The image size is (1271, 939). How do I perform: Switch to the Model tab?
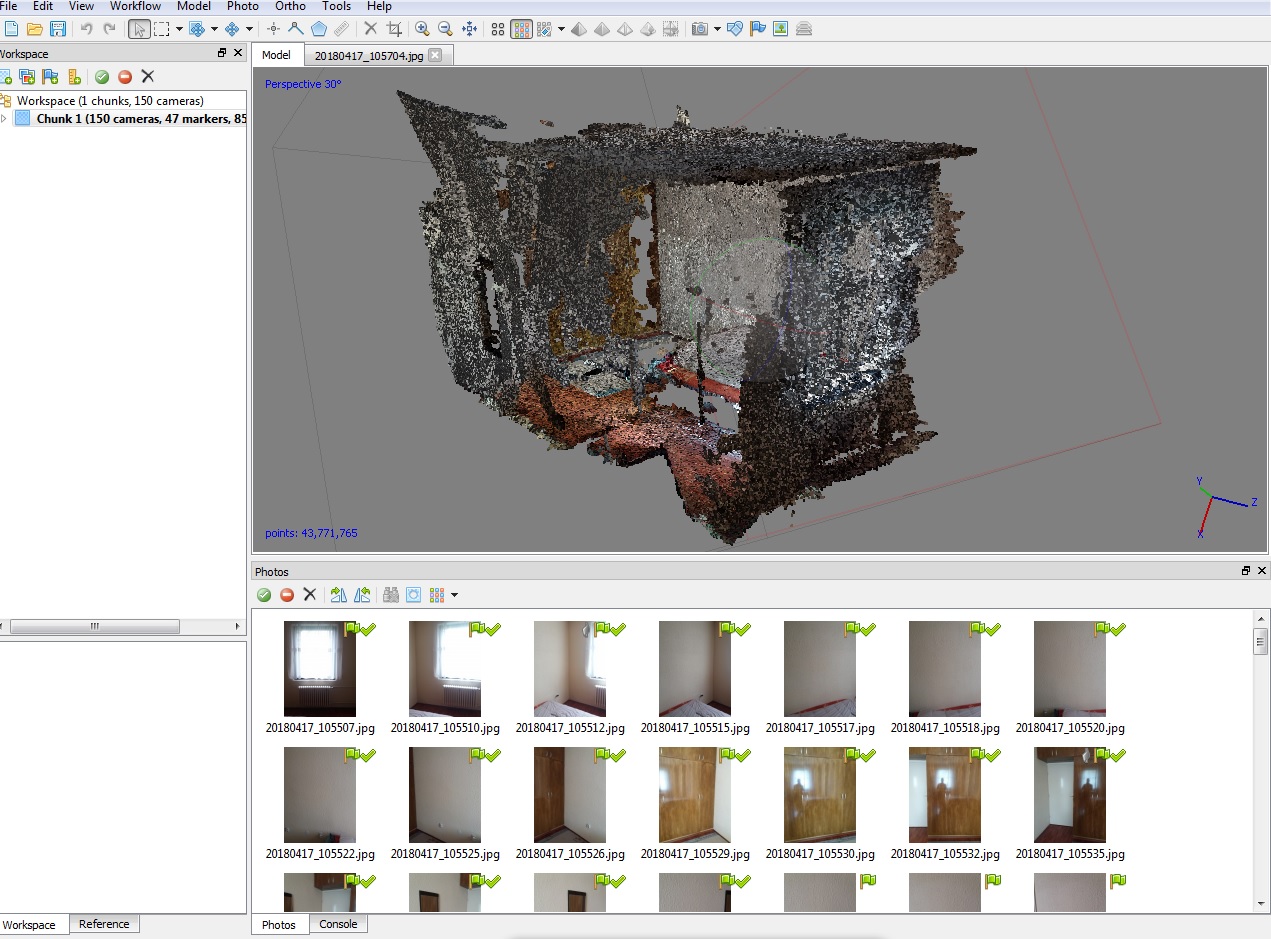pos(276,55)
